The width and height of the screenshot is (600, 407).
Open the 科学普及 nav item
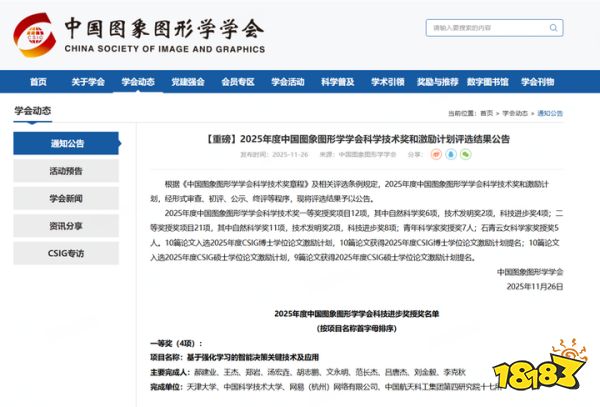pyautogui.click(x=338, y=82)
